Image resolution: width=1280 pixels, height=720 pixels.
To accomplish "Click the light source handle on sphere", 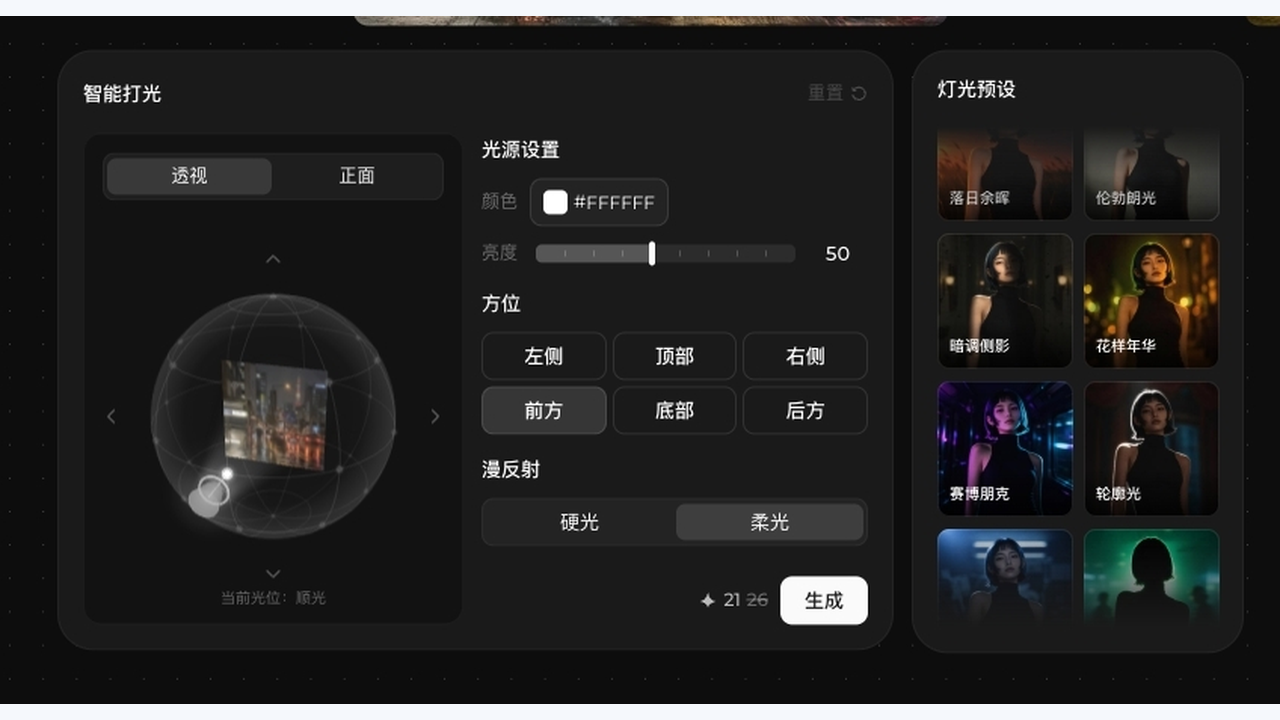I will pyautogui.click(x=212, y=490).
